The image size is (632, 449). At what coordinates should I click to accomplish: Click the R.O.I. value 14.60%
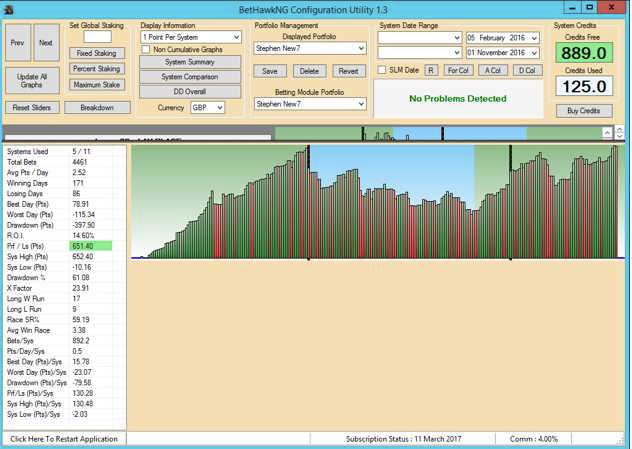(83, 236)
